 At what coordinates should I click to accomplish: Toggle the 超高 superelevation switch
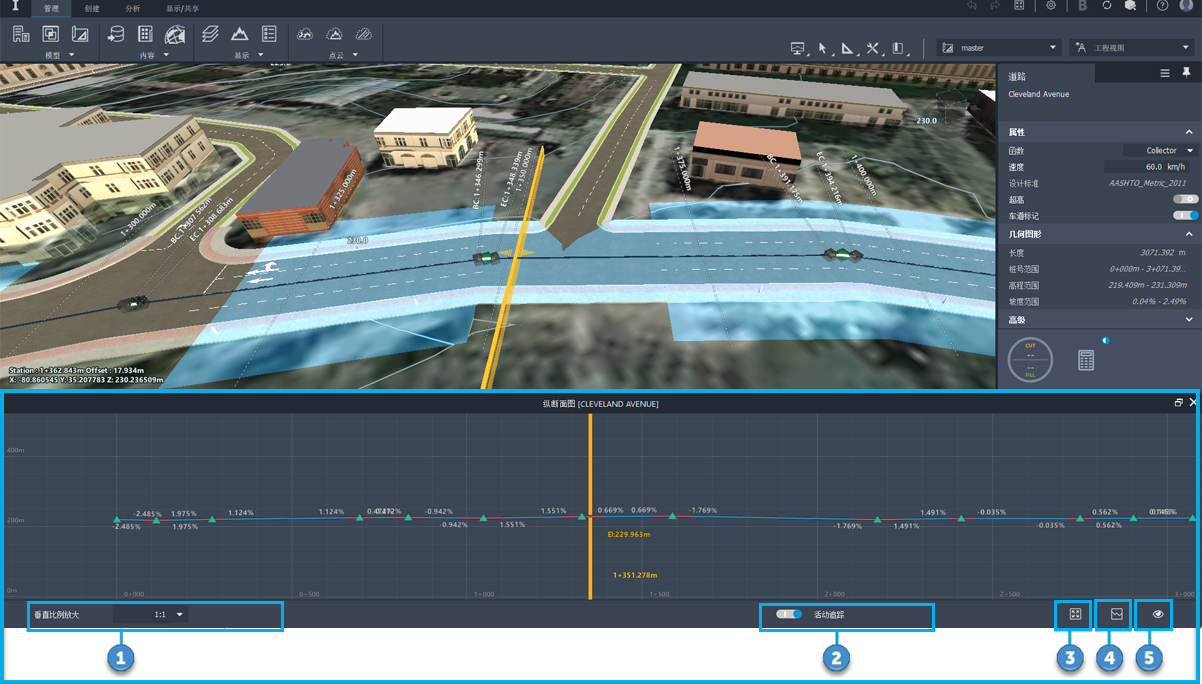(1185, 199)
